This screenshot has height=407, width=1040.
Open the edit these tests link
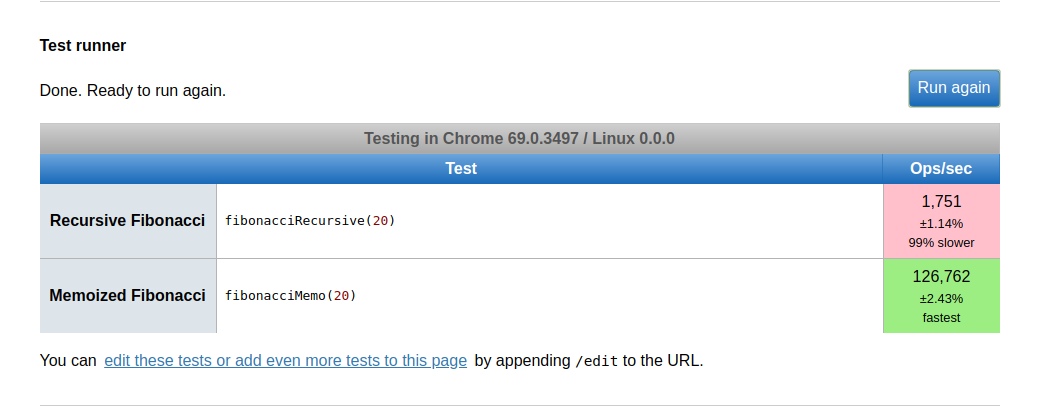[x=285, y=361]
